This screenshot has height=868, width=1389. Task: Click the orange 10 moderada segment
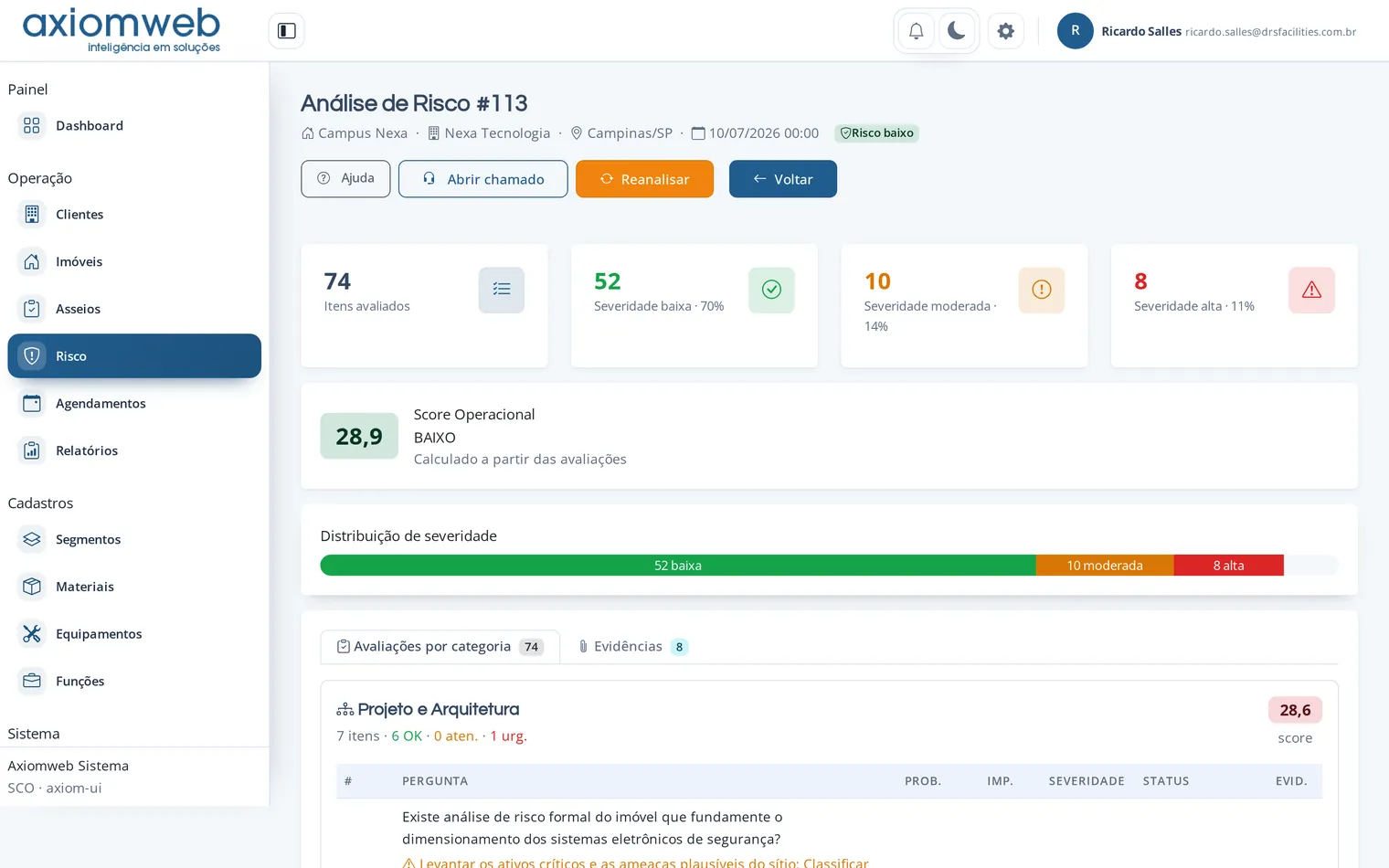click(1105, 566)
